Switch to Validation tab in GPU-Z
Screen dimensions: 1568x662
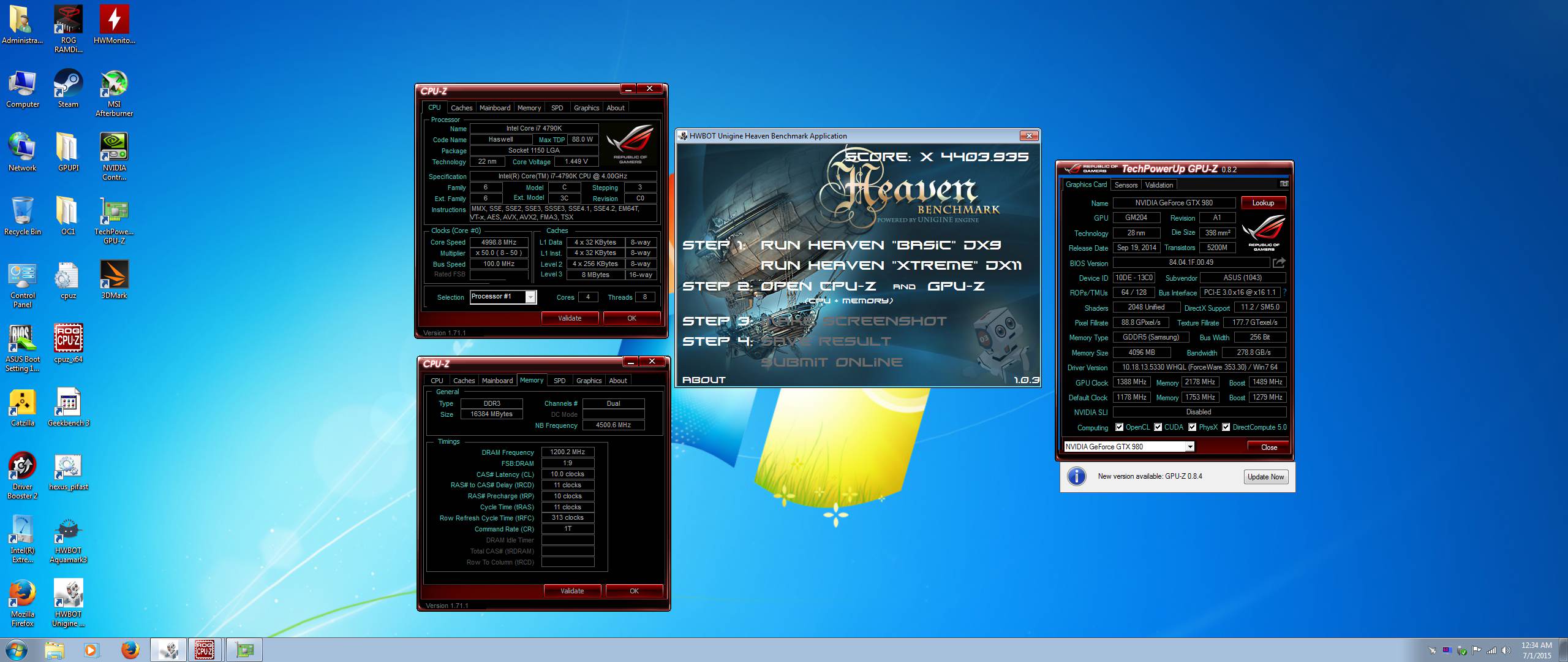click(1159, 185)
